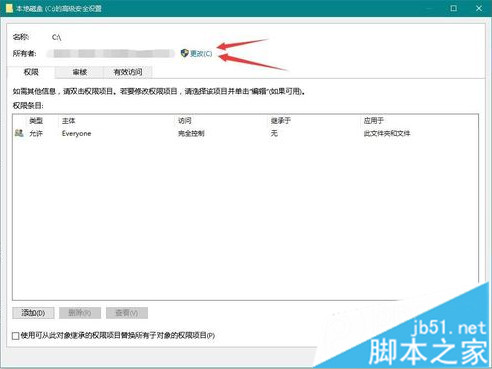Screen dimensions: 492x369
Task: Click the 继承于 column header
Action: (x=280, y=121)
